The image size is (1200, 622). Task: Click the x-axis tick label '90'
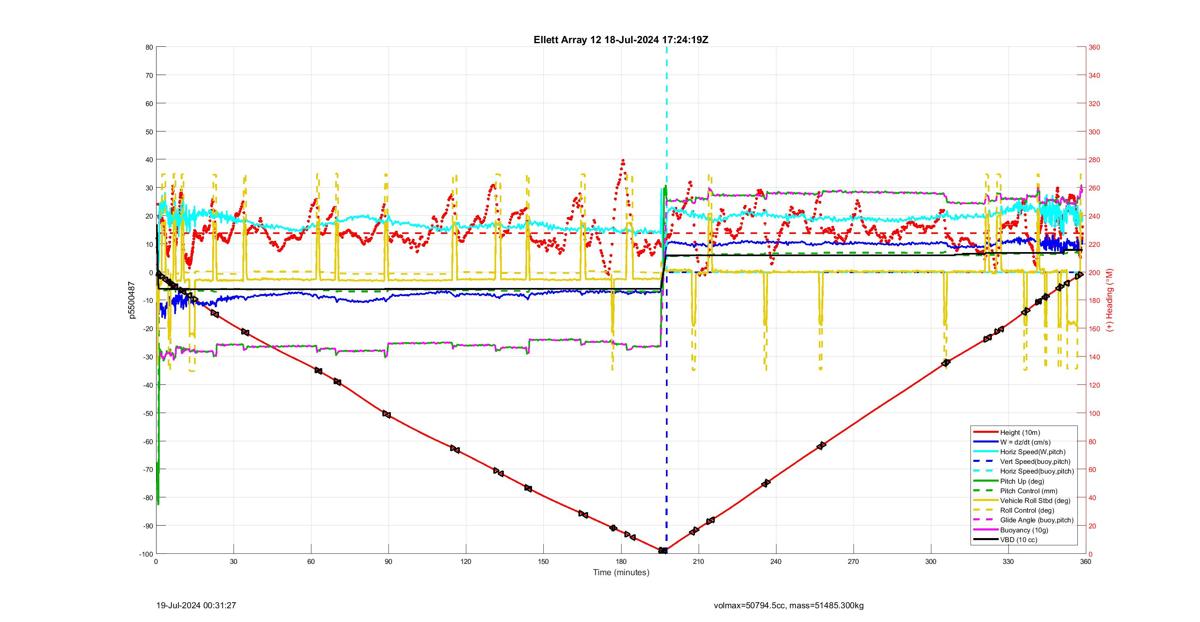click(388, 561)
